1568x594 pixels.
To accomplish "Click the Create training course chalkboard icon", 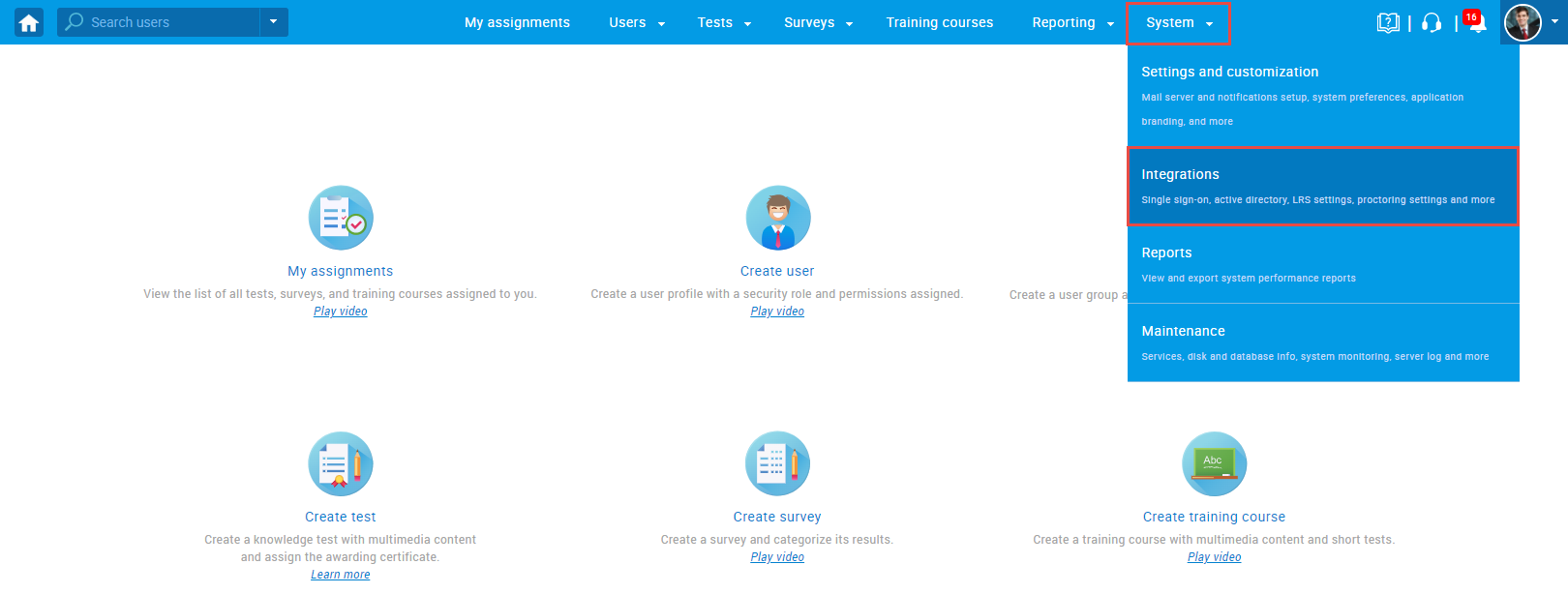I will [1214, 463].
